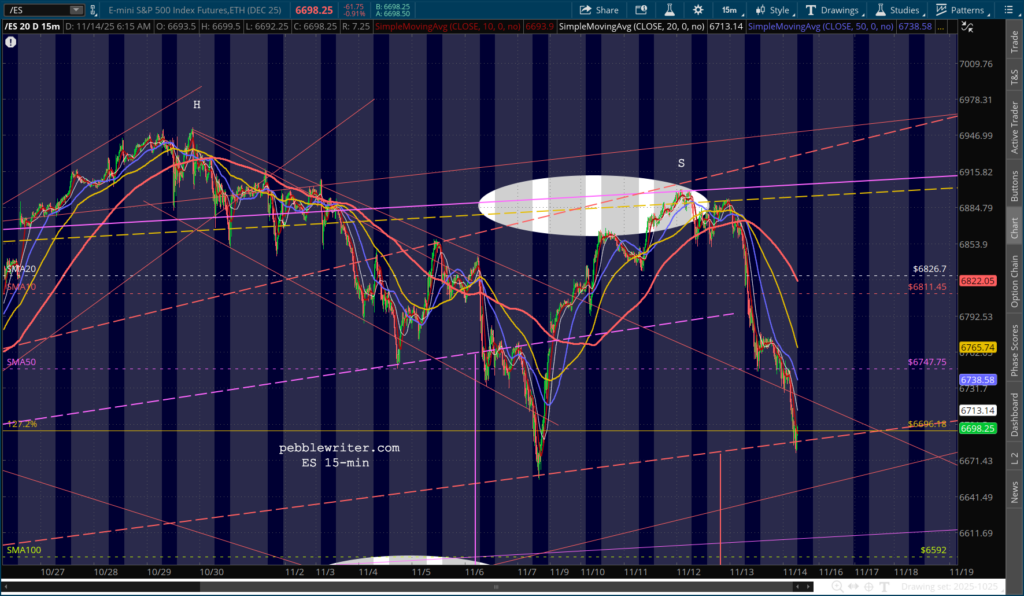
Task: Click the $6826.7 level label
Action: pyautogui.click(x=929, y=269)
